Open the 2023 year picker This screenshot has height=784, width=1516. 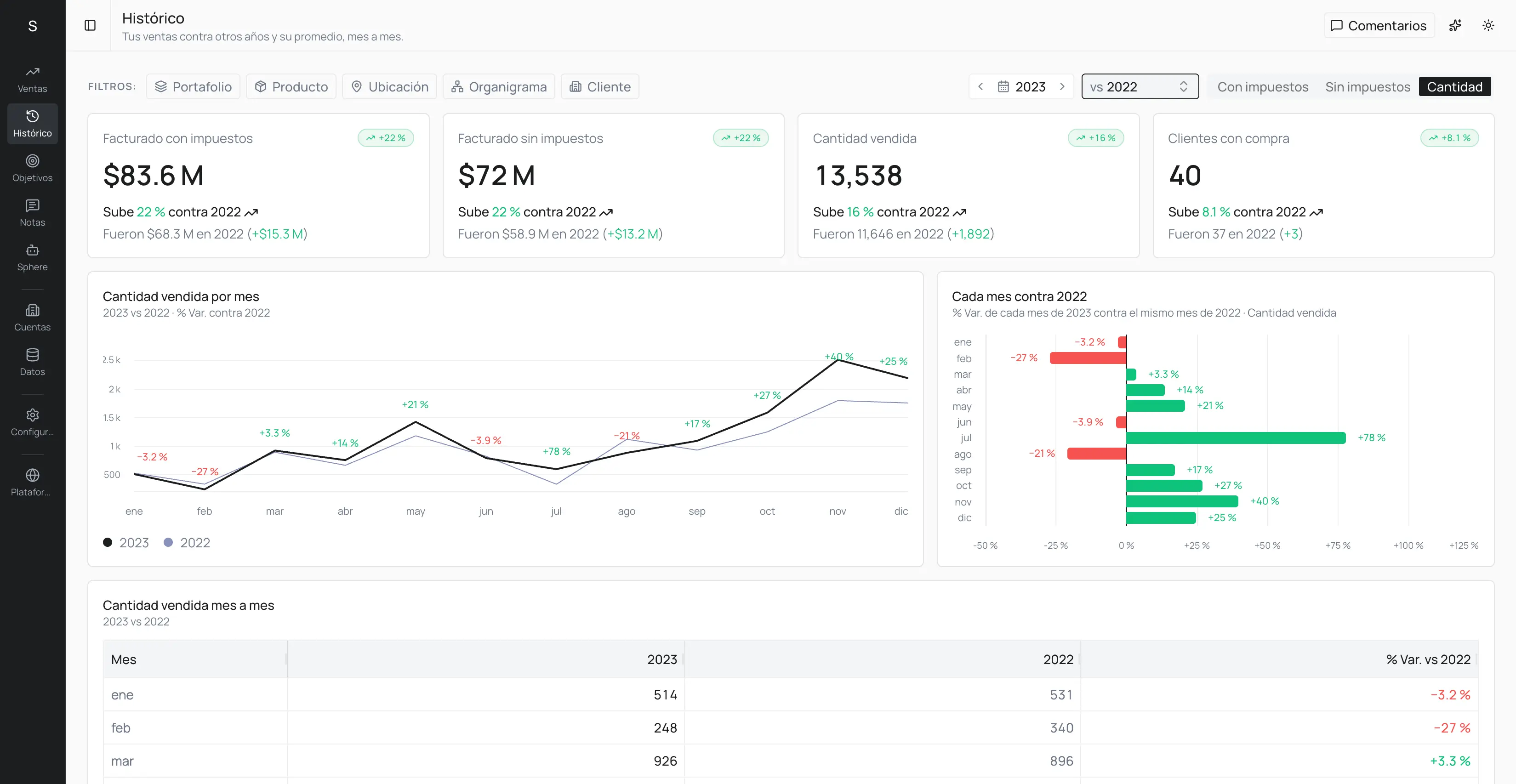[x=1022, y=86]
